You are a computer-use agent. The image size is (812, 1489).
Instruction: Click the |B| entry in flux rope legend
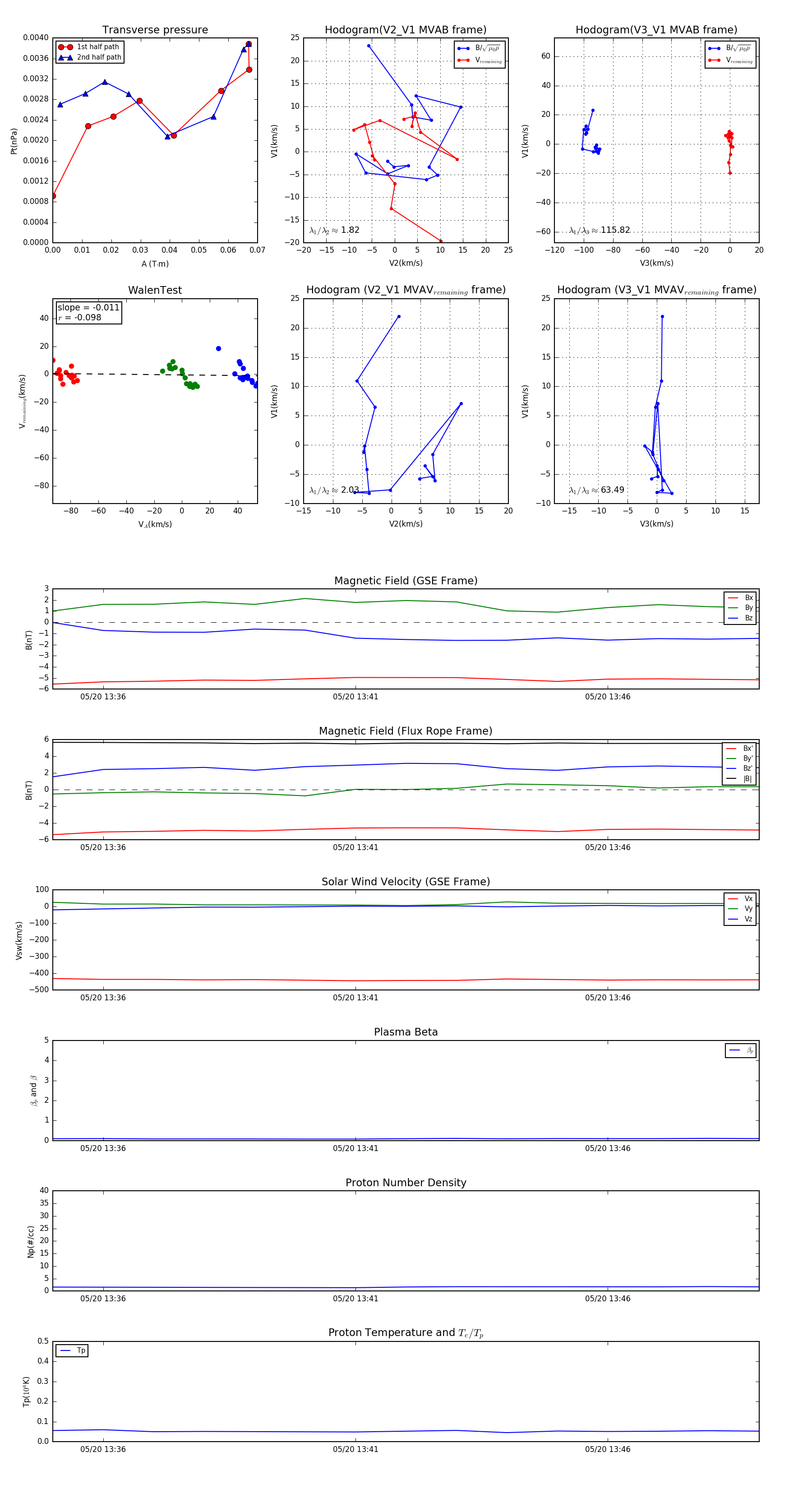click(739, 779)
